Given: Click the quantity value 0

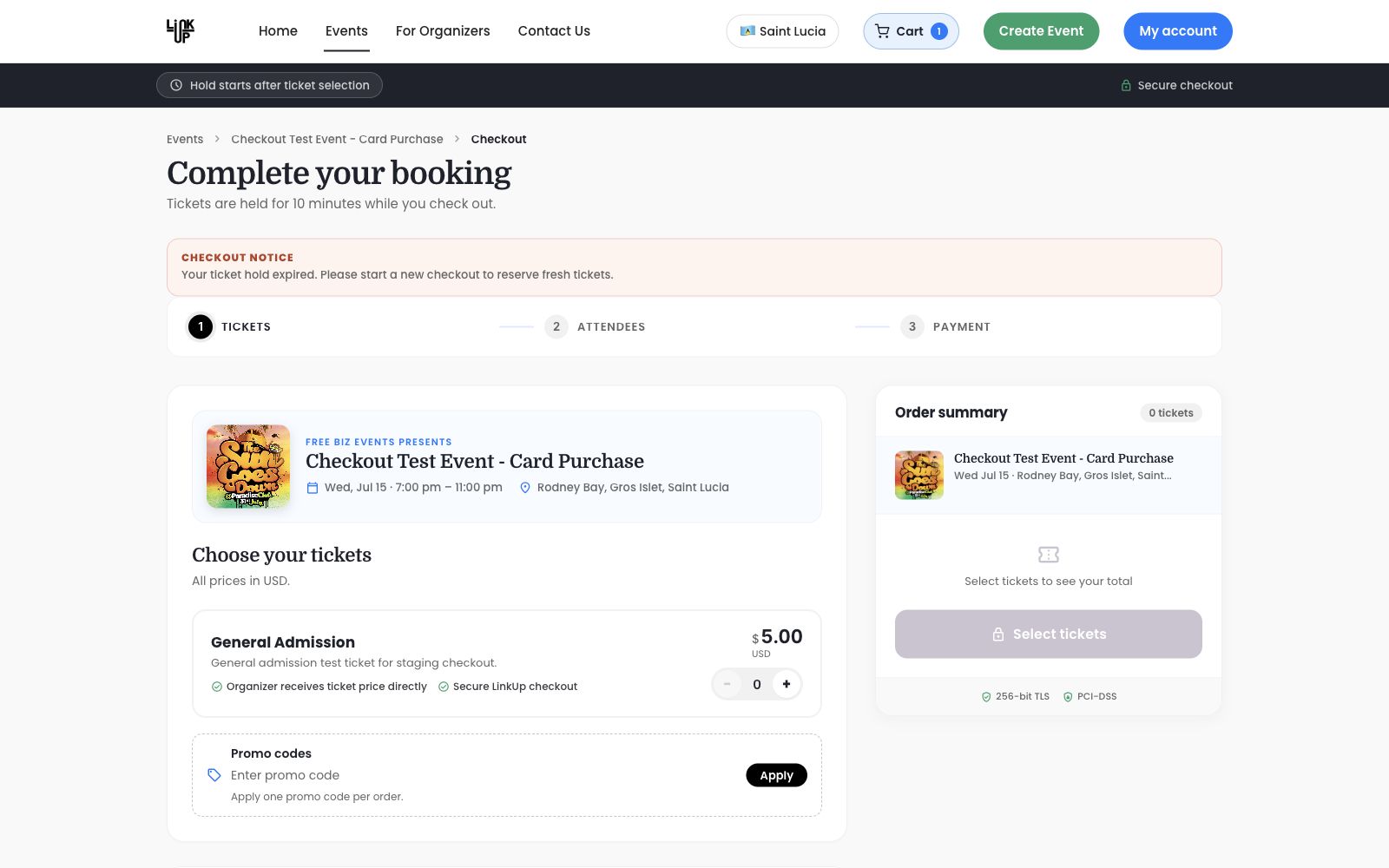Looking at the screenshot, I should (757, 684).
